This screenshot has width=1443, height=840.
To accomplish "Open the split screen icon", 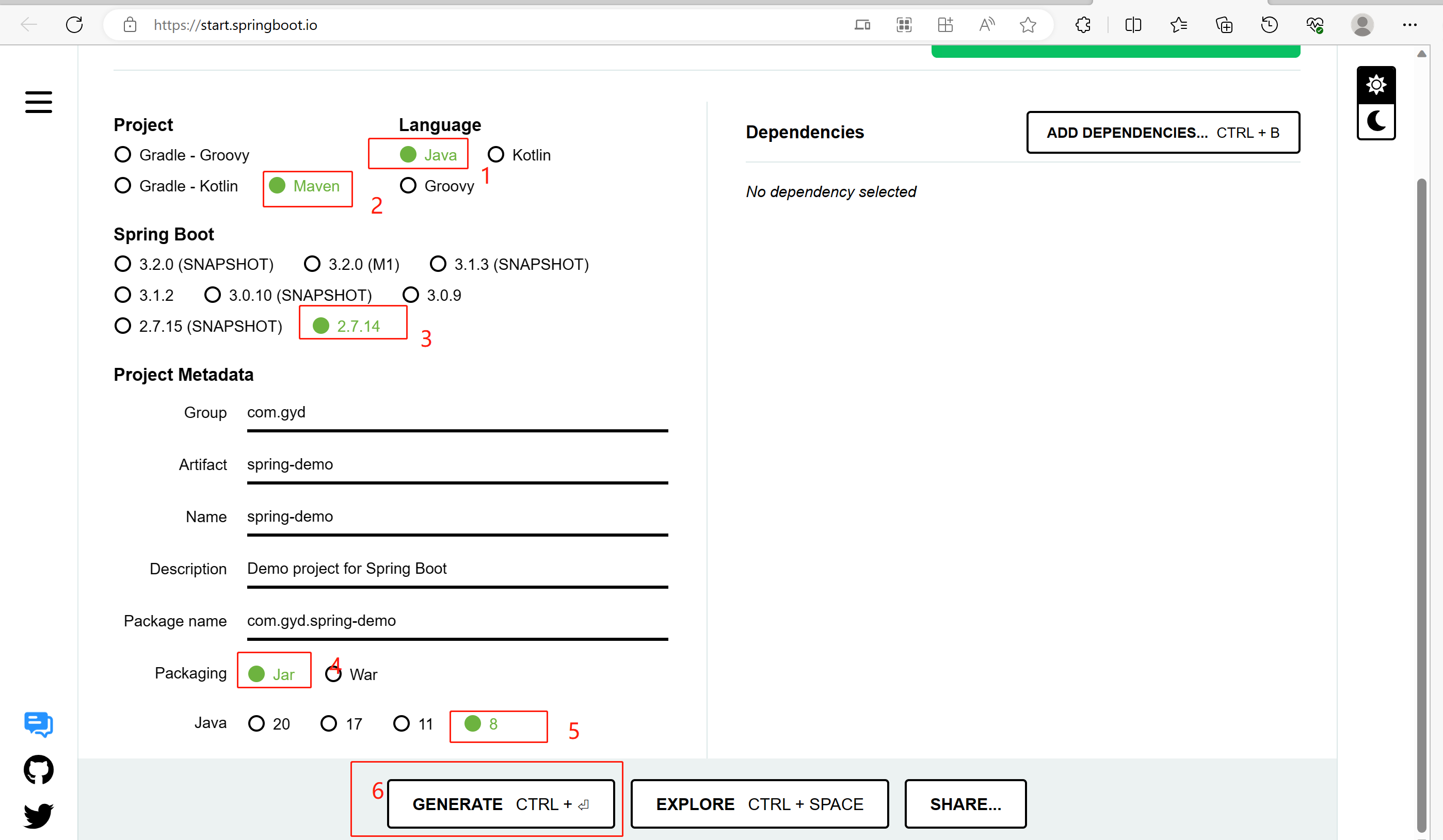I will pyautogui.click(x=1133, y=25).
